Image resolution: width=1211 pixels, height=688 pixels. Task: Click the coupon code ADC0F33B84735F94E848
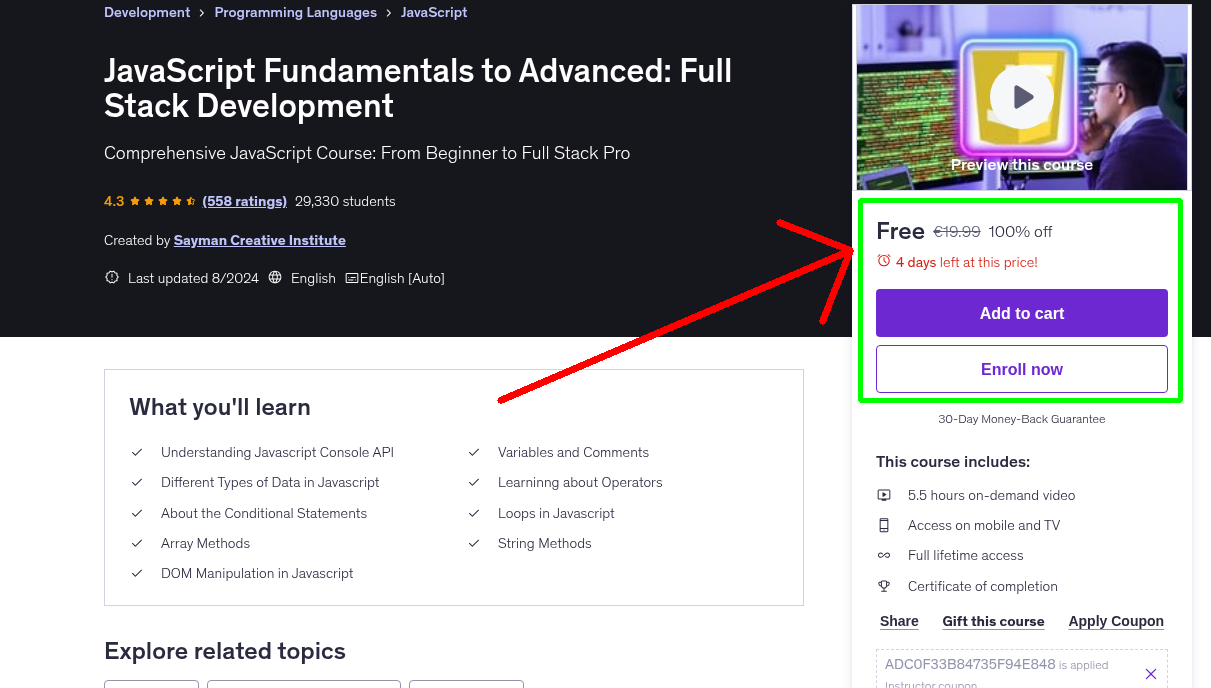tap(970, 664)
